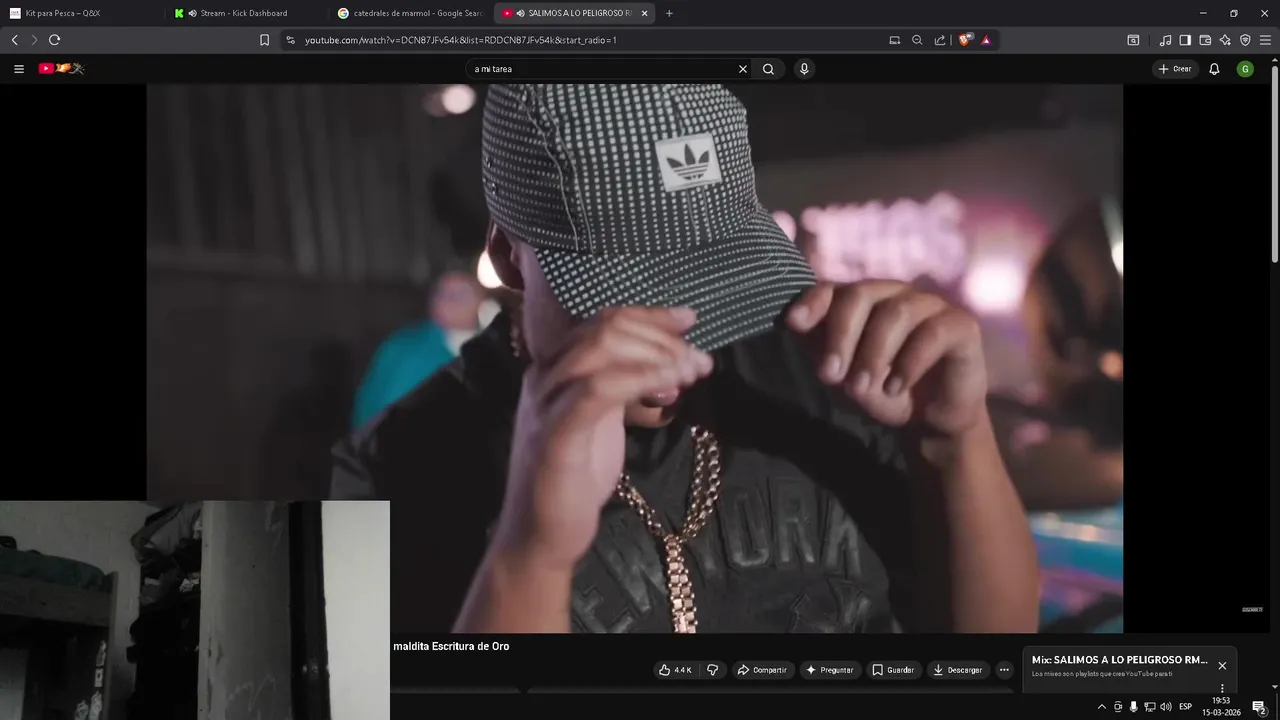Open the tab search icon in toolbar
Viewport: 1280px width, 720px height.
(1133, 40)
